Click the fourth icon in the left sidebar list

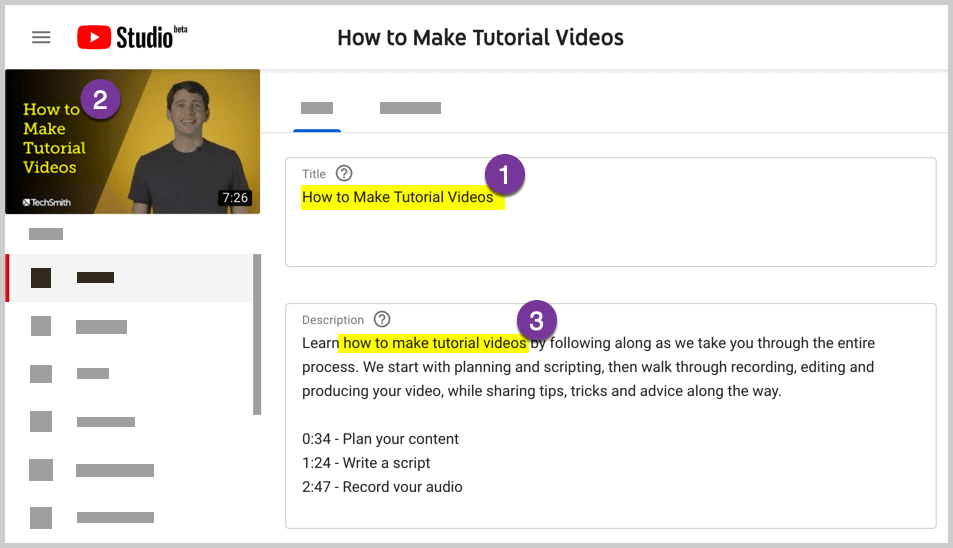pyautogui.click(x=41, y=422)
